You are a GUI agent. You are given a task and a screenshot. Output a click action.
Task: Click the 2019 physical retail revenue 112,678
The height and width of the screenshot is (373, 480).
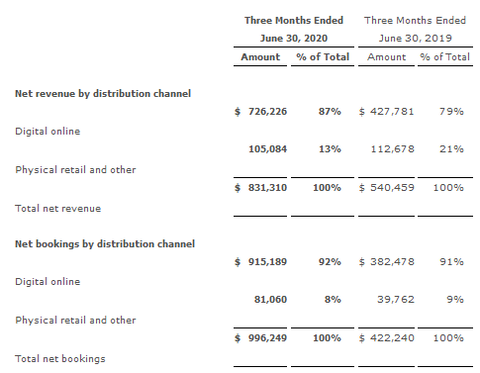(393, 149)
